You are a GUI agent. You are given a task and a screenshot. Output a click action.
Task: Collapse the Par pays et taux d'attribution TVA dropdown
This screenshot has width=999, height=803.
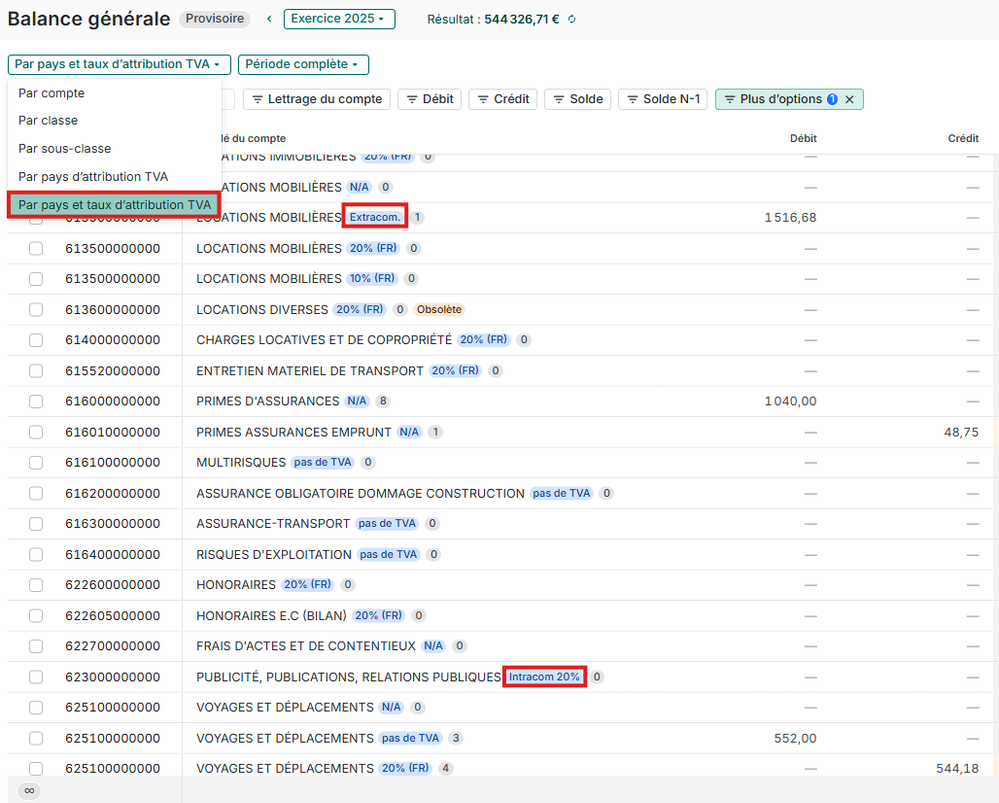pyautogui.click(x=119, y=64)
